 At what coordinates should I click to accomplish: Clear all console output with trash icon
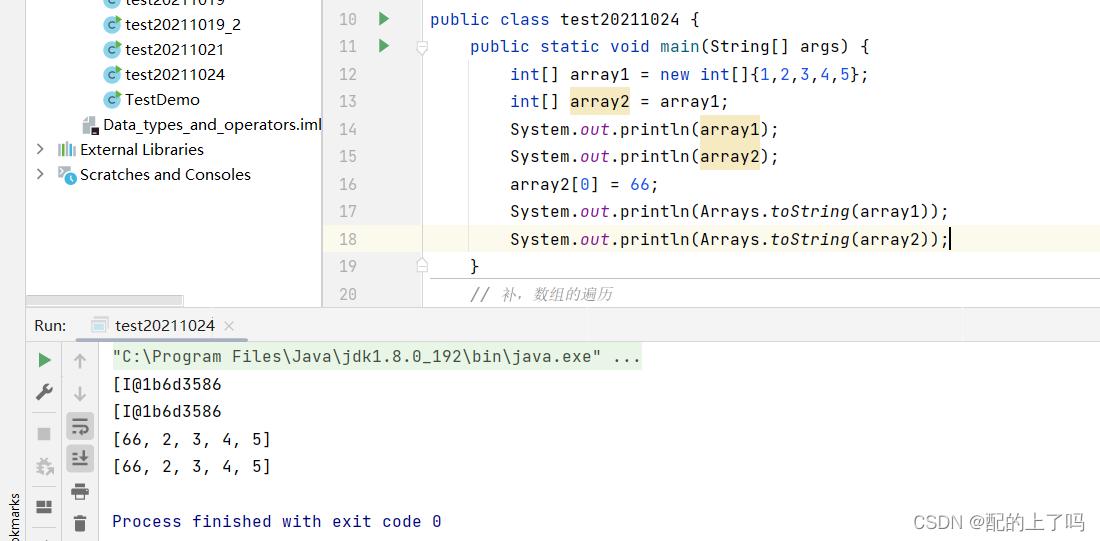click(x=80, y=523)
